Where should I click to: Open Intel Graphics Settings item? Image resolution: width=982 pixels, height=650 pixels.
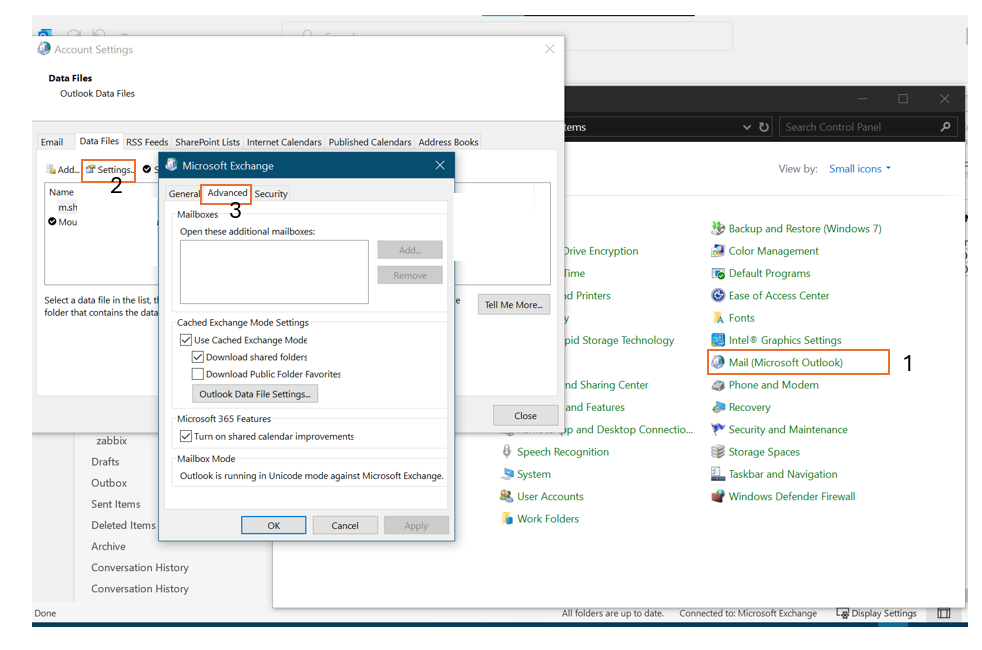[776, 340]
